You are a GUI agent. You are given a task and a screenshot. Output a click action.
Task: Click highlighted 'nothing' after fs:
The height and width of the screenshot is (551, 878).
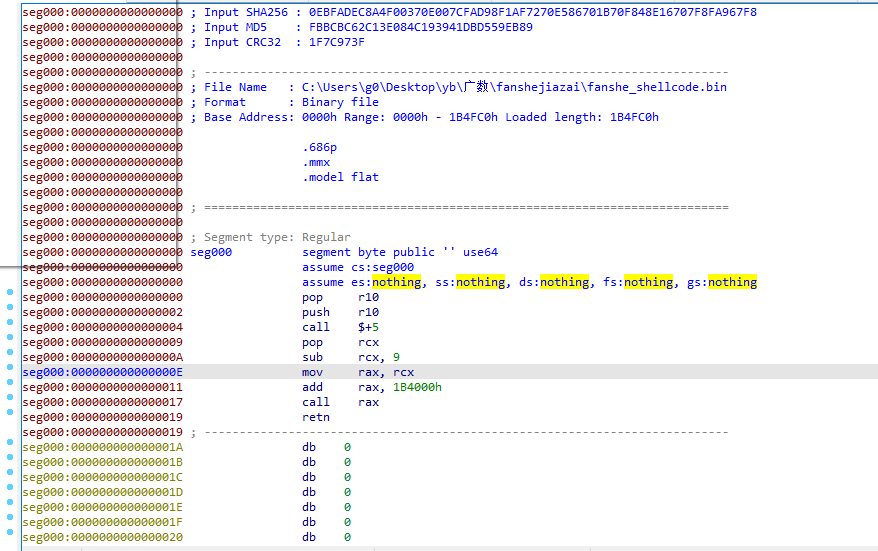[648, 282]
